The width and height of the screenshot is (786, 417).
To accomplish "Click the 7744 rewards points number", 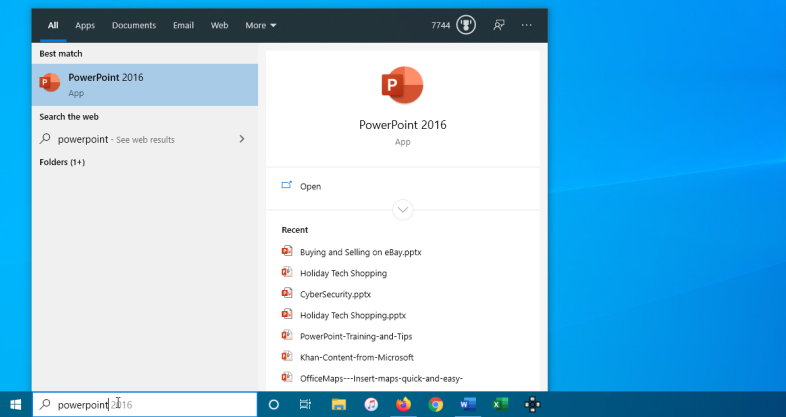I will click(x=441, y=25).
